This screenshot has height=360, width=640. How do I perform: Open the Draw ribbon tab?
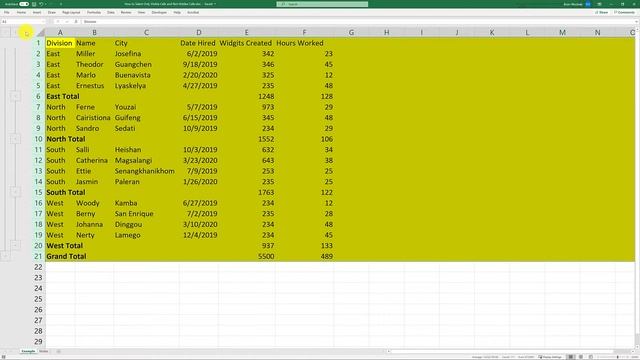point(51,13)
